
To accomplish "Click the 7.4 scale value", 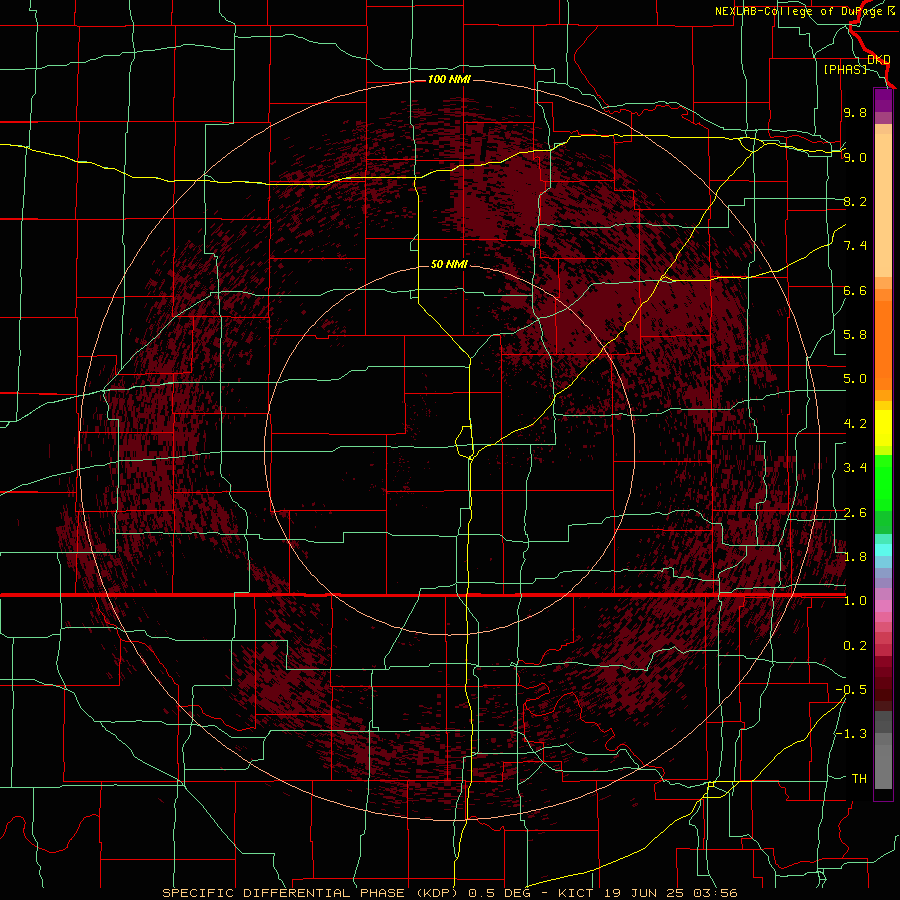I will pos(855,246).
